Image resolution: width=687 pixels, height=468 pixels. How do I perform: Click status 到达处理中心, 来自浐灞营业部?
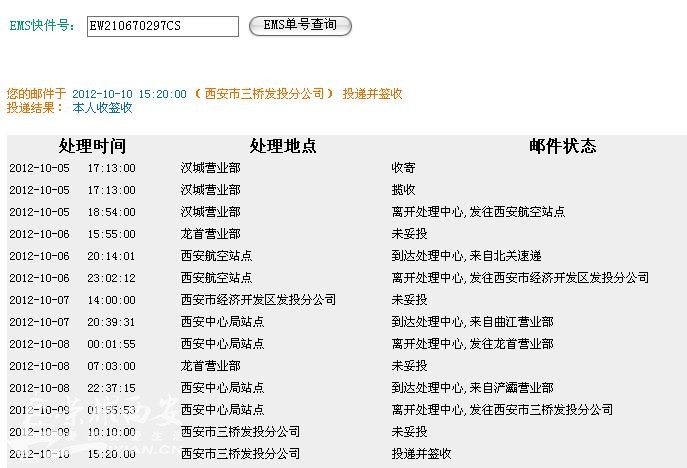(x=472, y=388)
